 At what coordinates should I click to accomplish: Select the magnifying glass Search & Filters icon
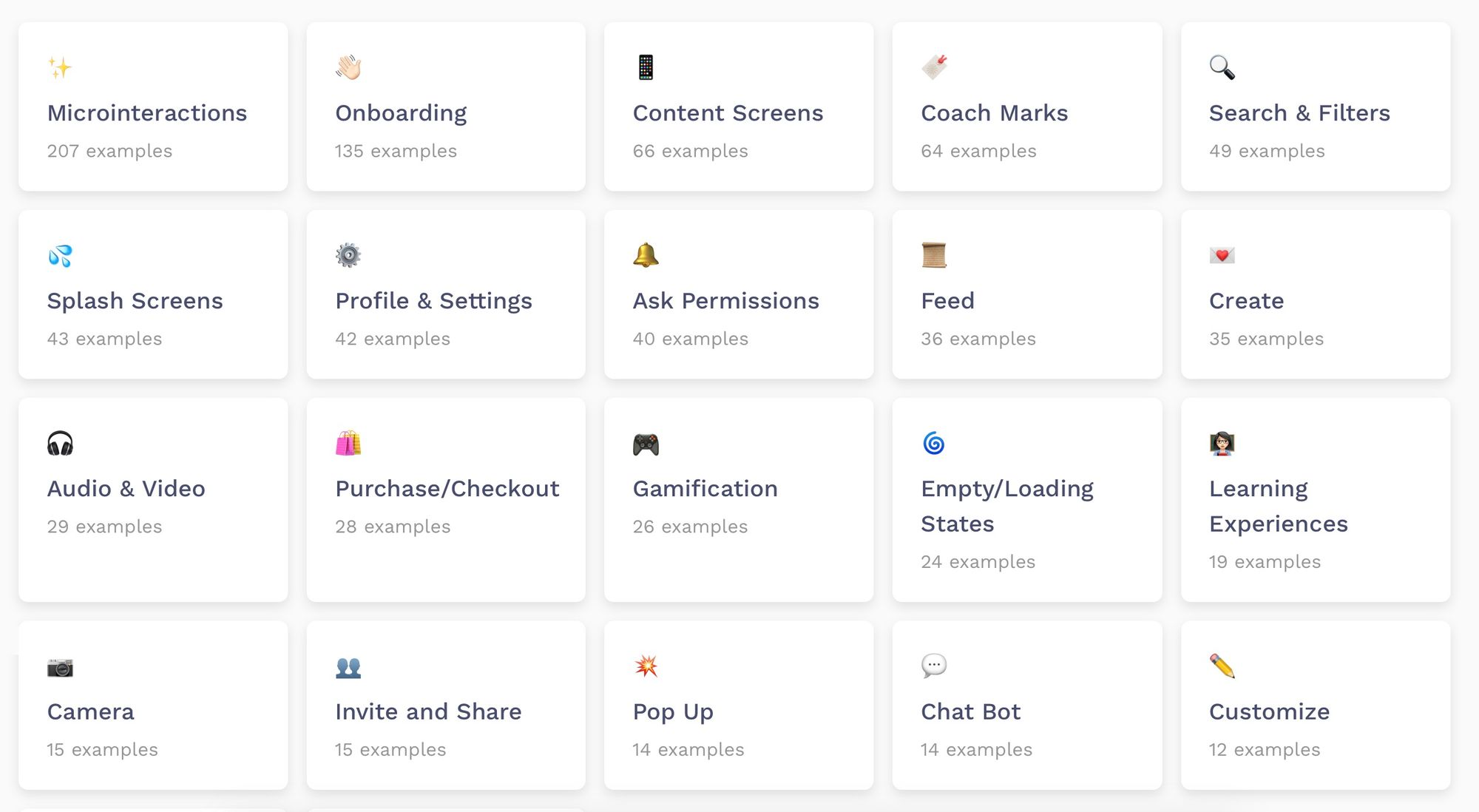point(1222,67)
